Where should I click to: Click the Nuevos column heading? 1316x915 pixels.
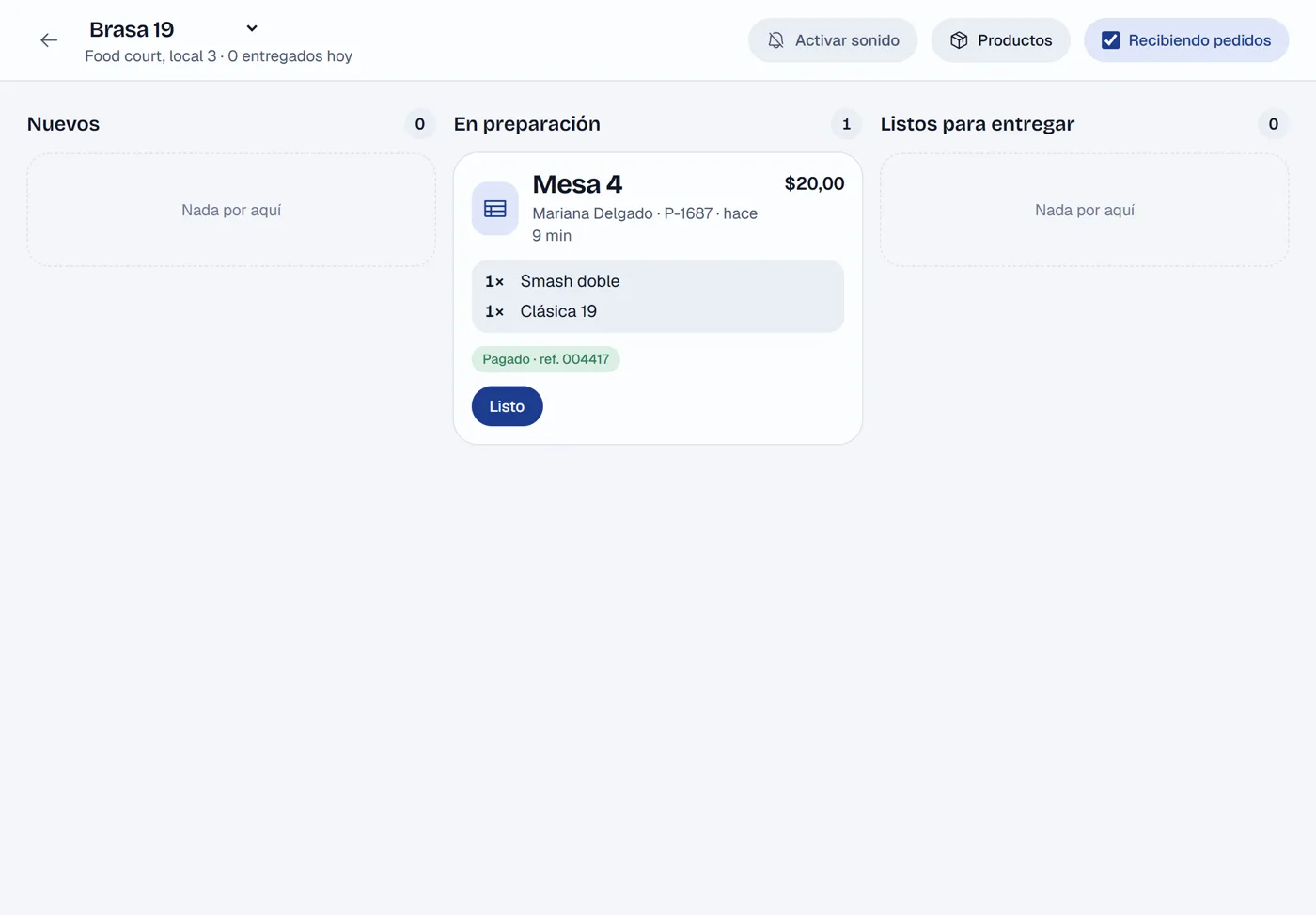63,124
